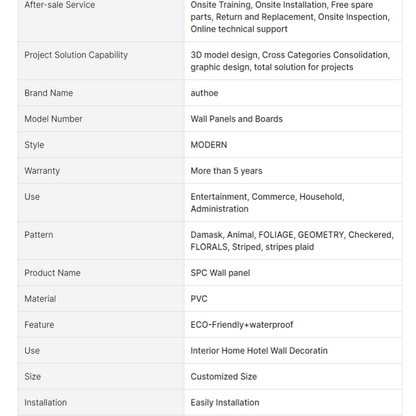Click the Model Number label
The image size is (416, 416).
click(x=53, y=119)
